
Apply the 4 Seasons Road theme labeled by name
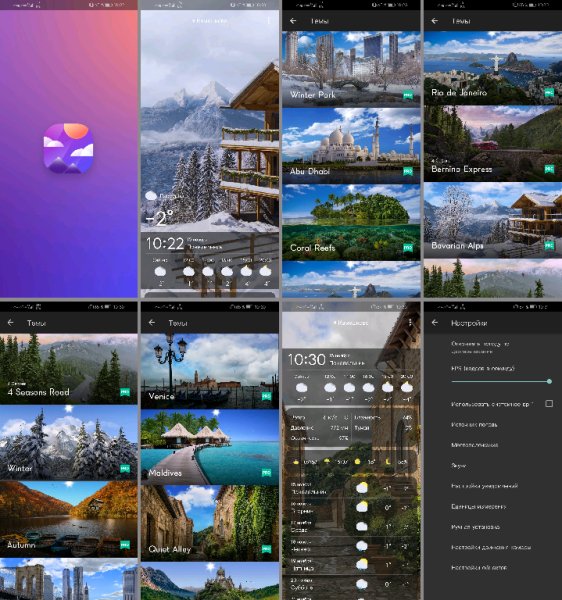point(68,368)
